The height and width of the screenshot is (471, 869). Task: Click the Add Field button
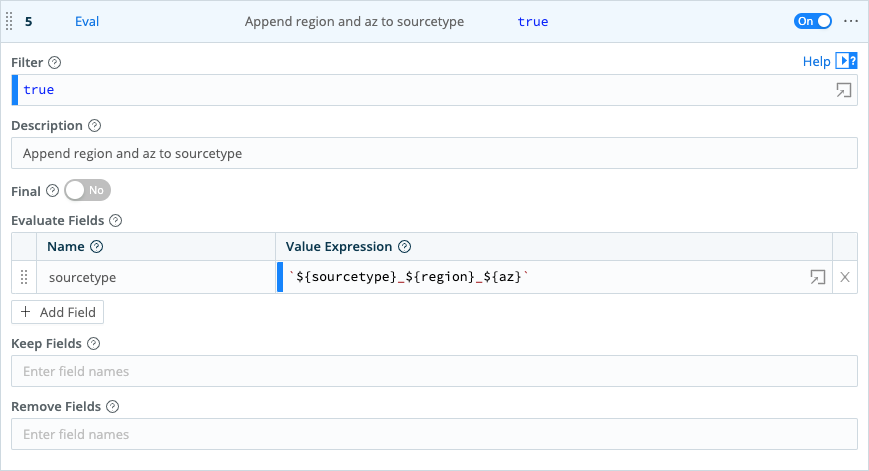click(58, 312)
